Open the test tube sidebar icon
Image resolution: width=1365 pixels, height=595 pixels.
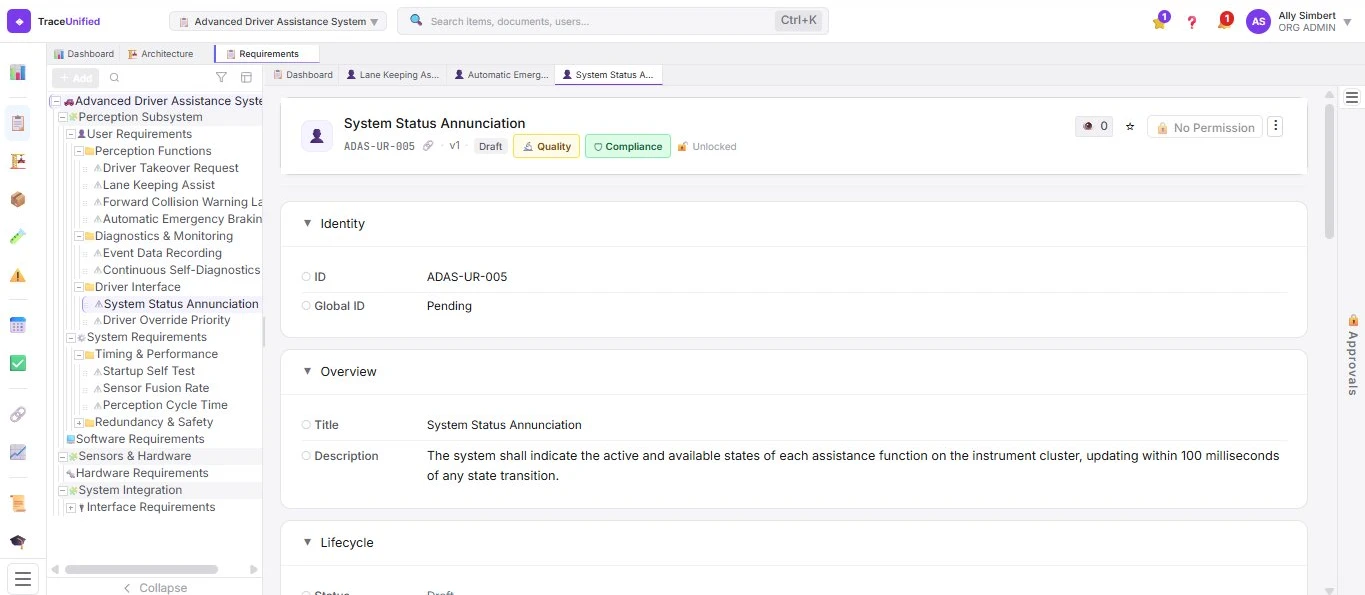point(18,237)
